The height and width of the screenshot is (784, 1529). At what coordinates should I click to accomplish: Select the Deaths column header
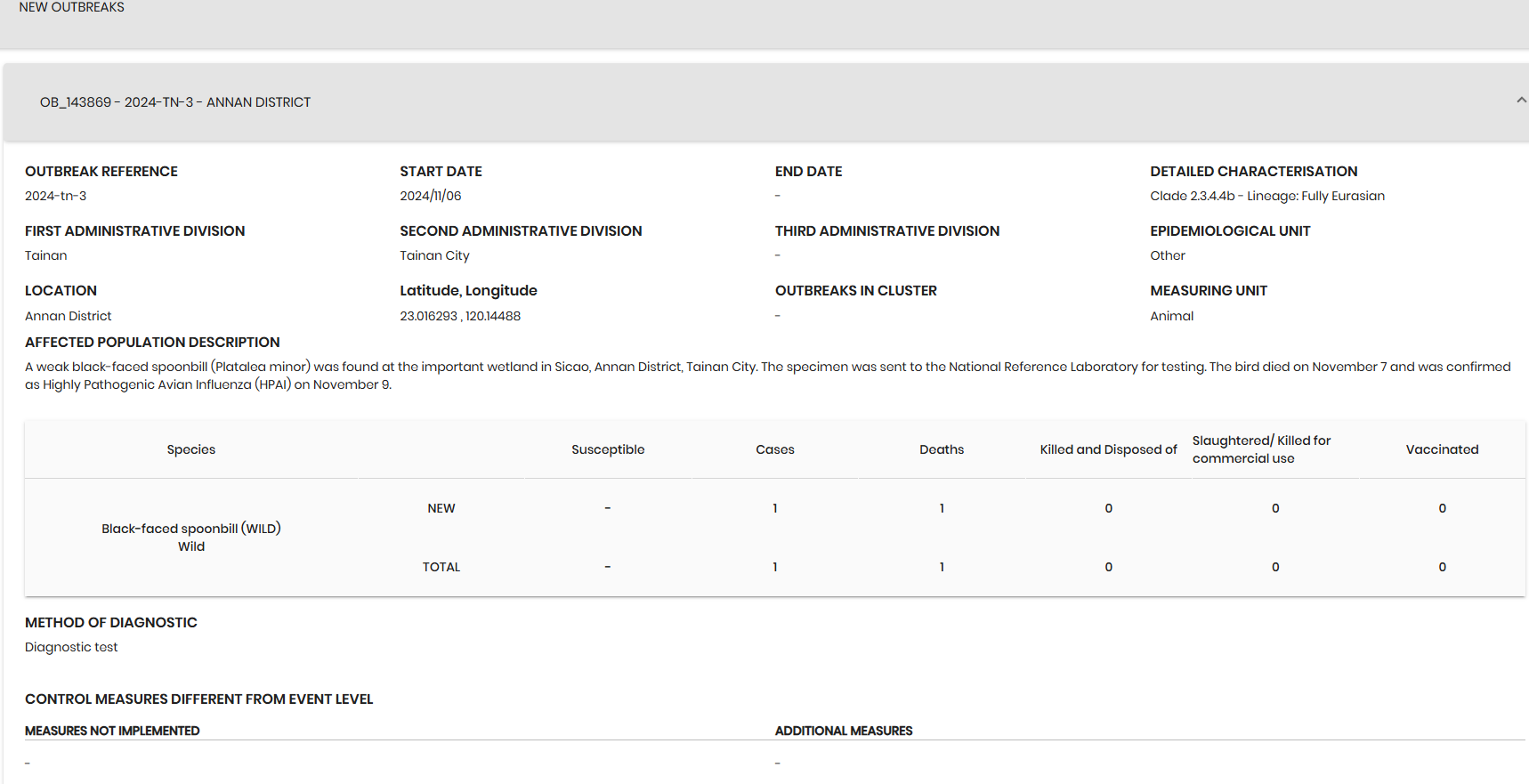[942, 449]
